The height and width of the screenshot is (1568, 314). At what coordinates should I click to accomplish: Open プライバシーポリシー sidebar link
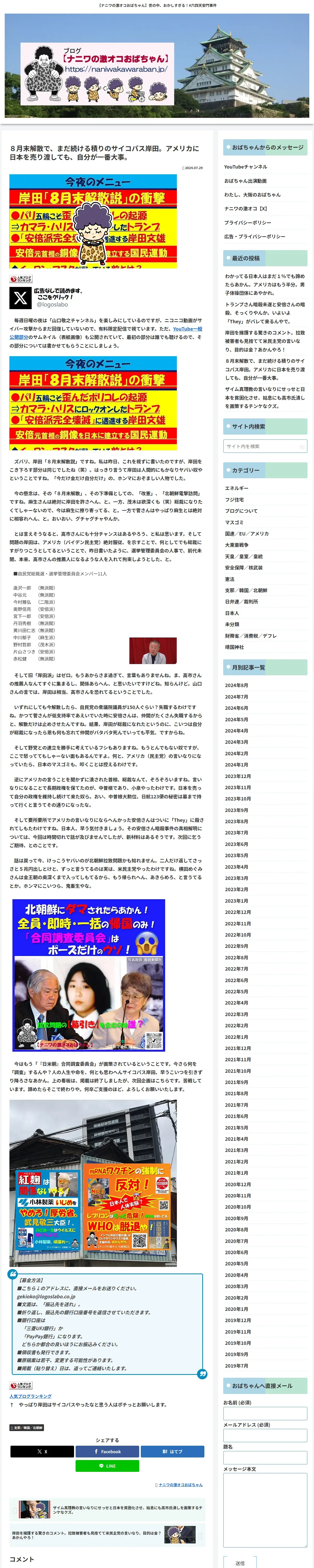[248, 223]
